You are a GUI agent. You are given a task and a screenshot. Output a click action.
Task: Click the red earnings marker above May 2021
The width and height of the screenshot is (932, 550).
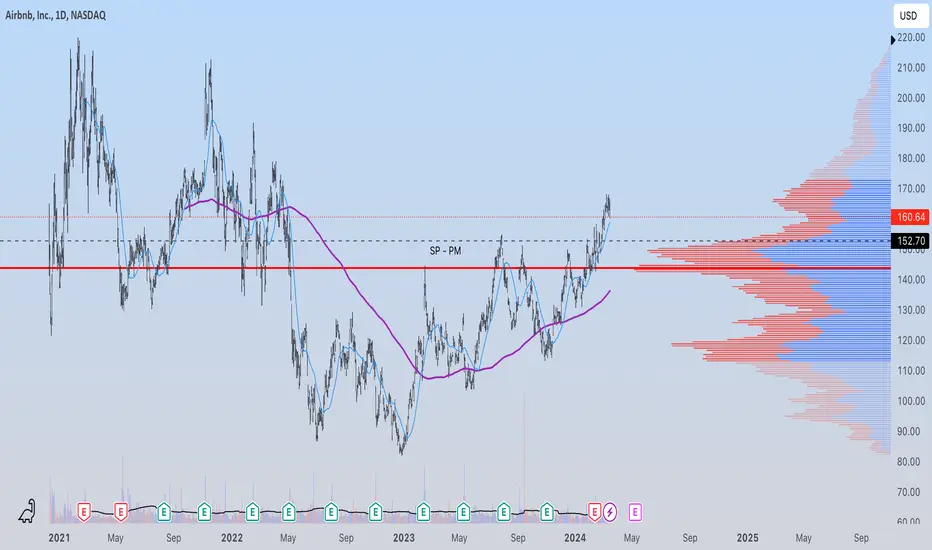point(121,511)
